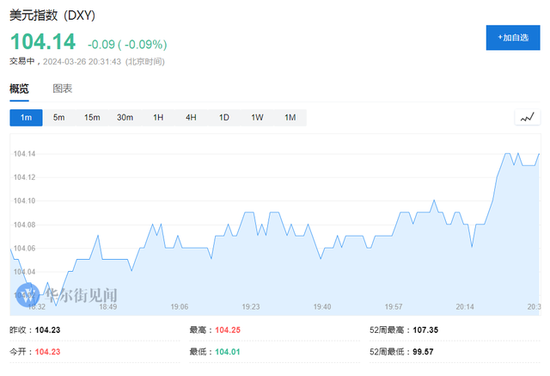Switch chart to 4H timeframe
Viewport: 550px width, 376px height.
tap(191, 118)
